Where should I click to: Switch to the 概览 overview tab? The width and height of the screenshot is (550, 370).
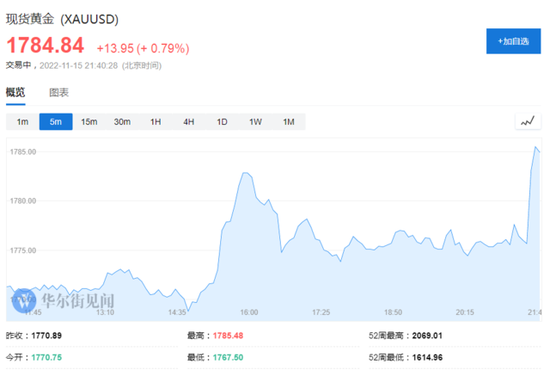[15, 92]
